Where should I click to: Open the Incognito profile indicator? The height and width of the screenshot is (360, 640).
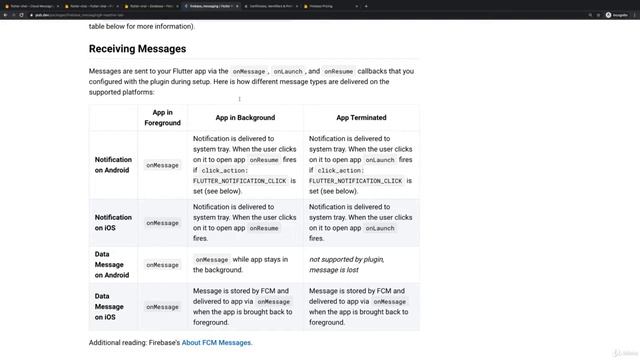tap(616, 15)
